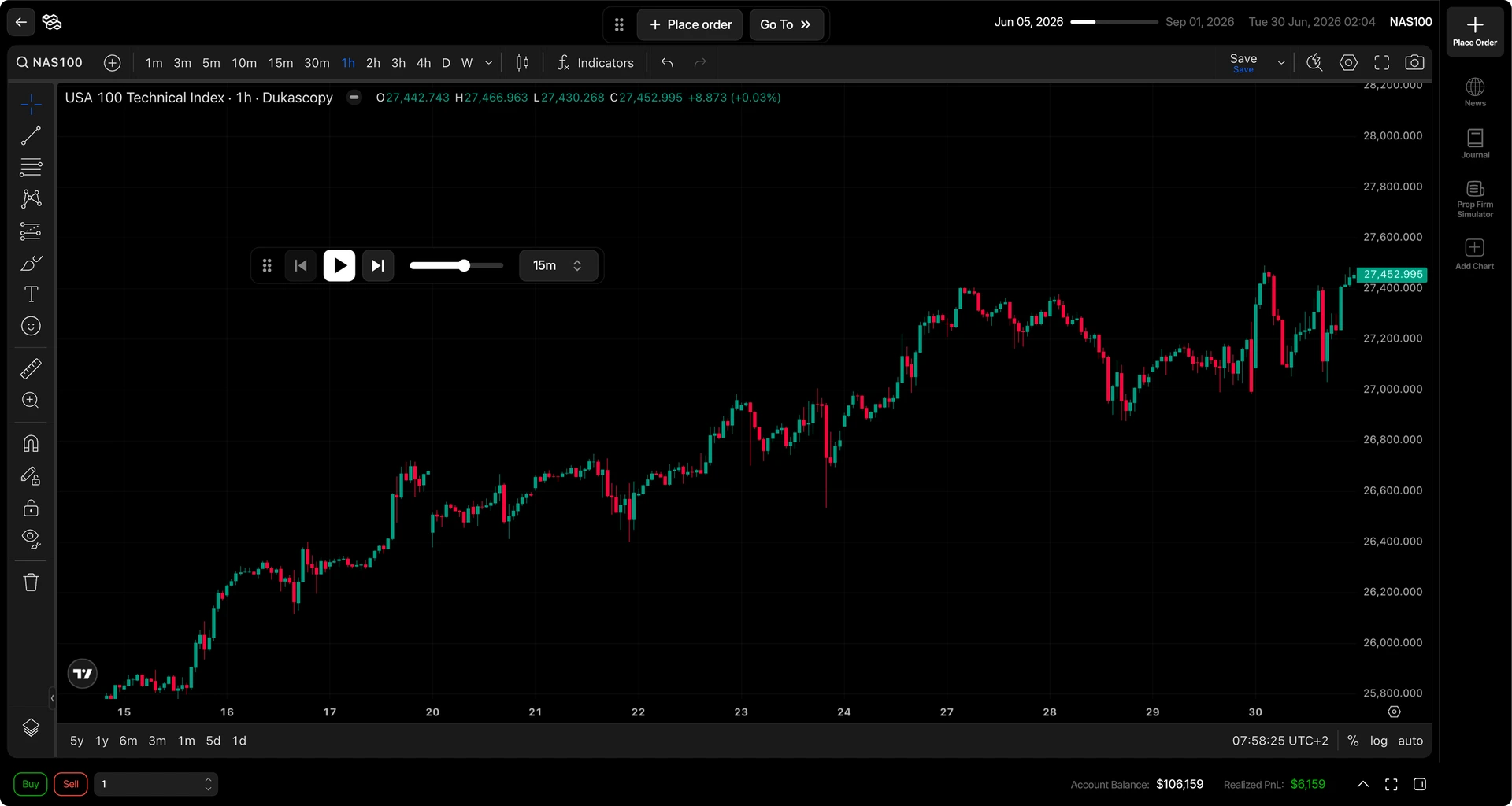Open the Journal panel
Image resolution: width=1512 pixels, height=806 pixels.
[1475, 144]
